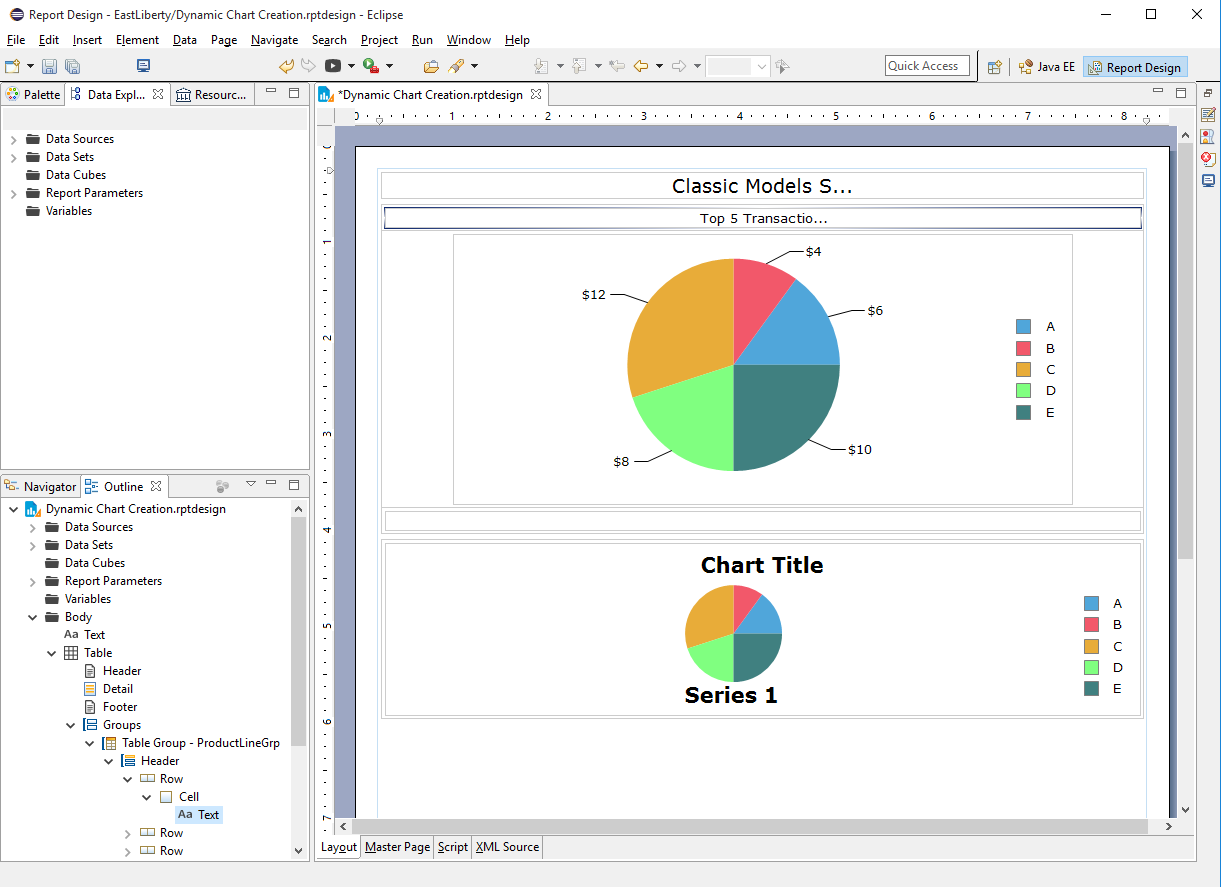Select the Detail row in Outline tree

pos(117,689)
